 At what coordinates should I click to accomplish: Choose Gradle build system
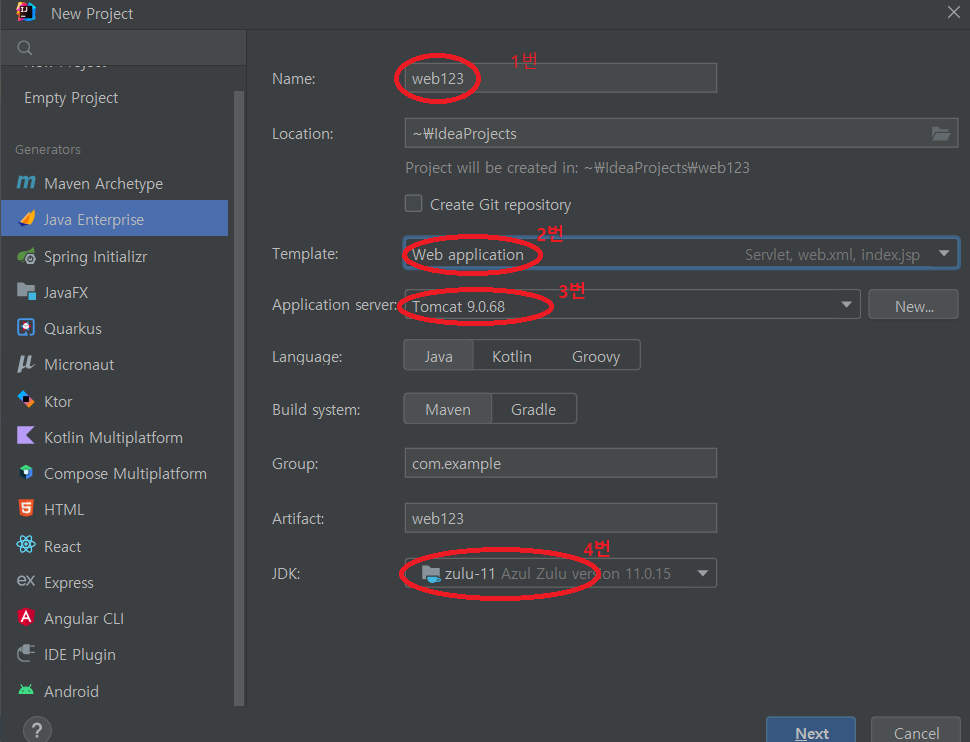(x=533, y=409)
